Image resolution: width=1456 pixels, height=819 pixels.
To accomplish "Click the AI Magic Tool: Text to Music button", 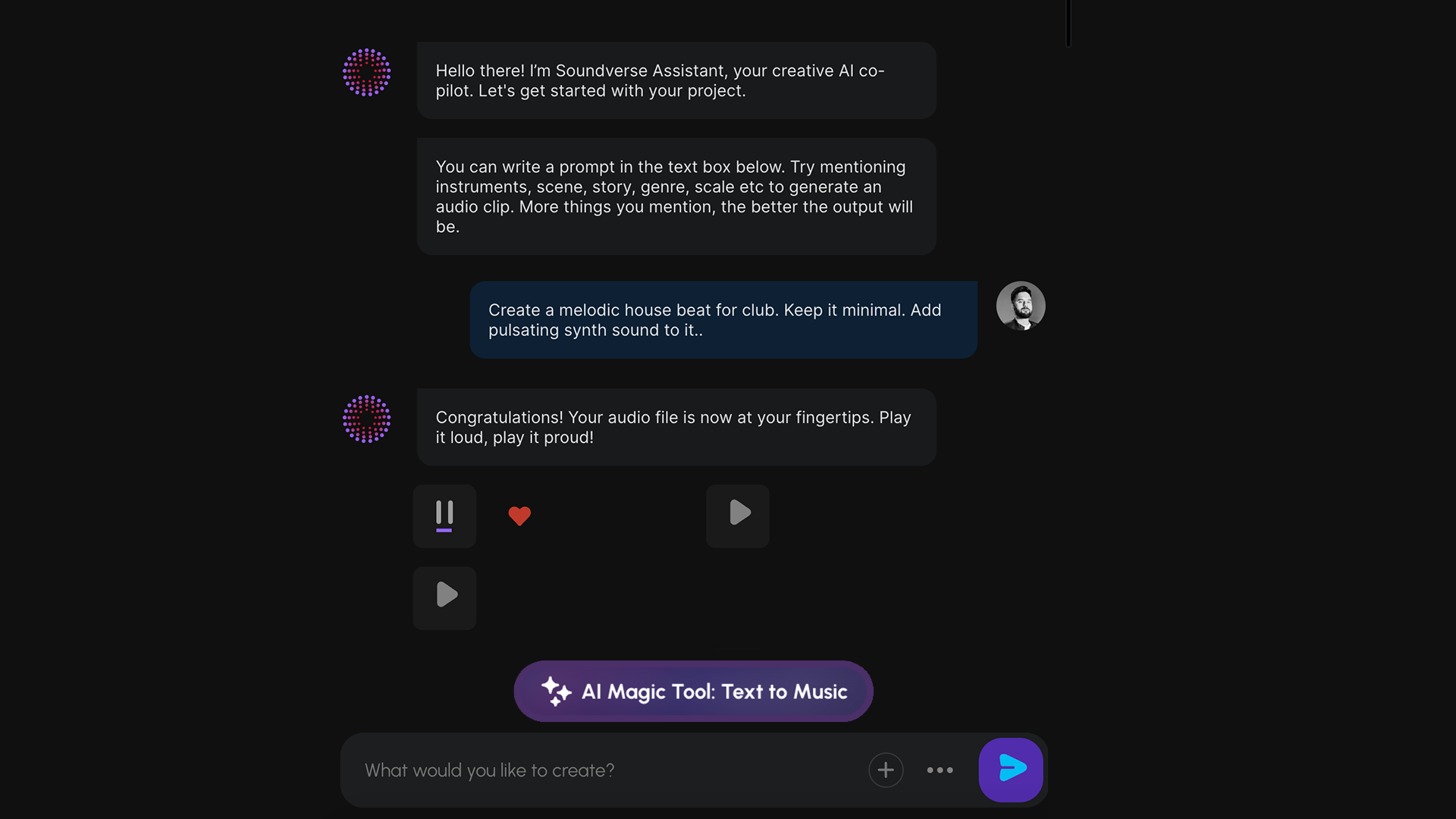I will [x=693, y=690].
